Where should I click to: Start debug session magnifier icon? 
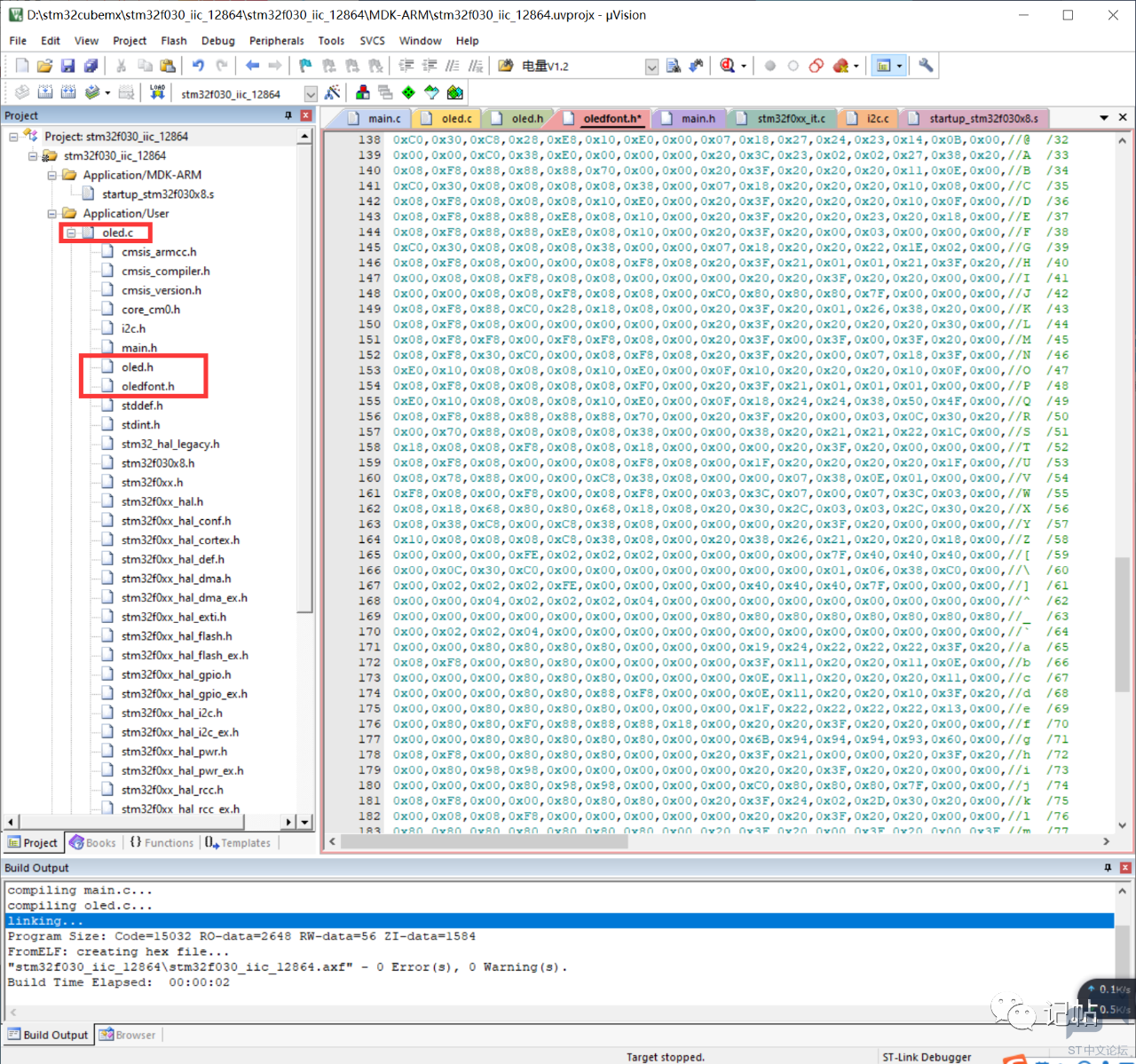(728, 66)
